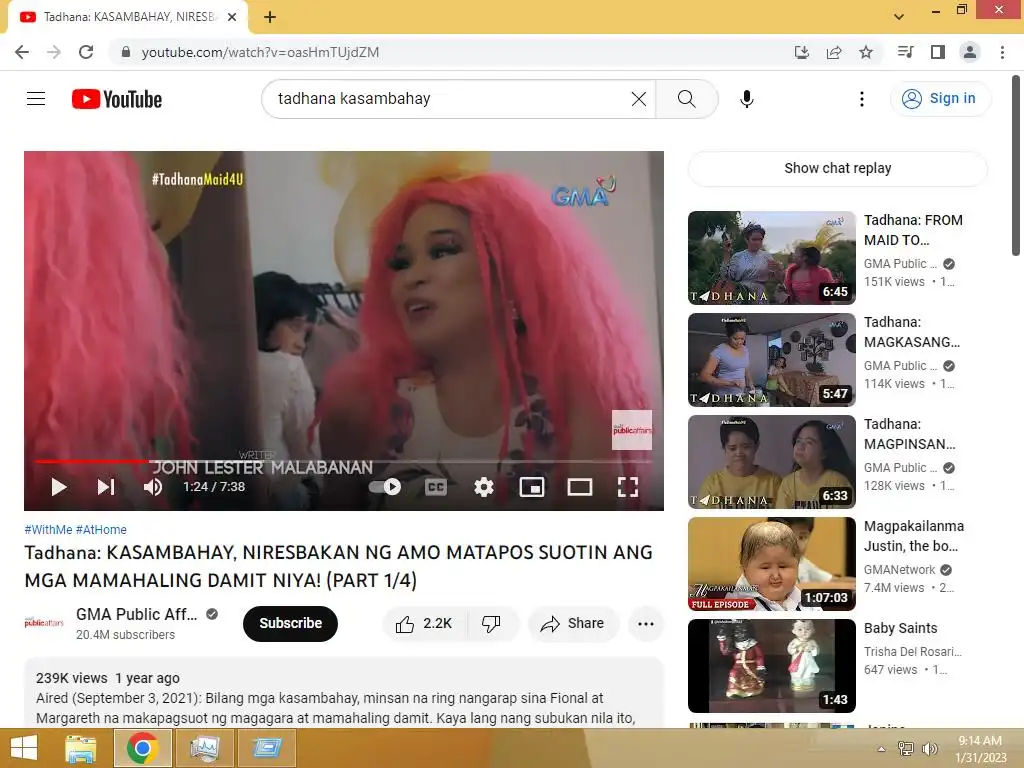1024x768 pixels.
Task: Subscribe to GMA Public Affairs
Action: (x=291, y=624)
